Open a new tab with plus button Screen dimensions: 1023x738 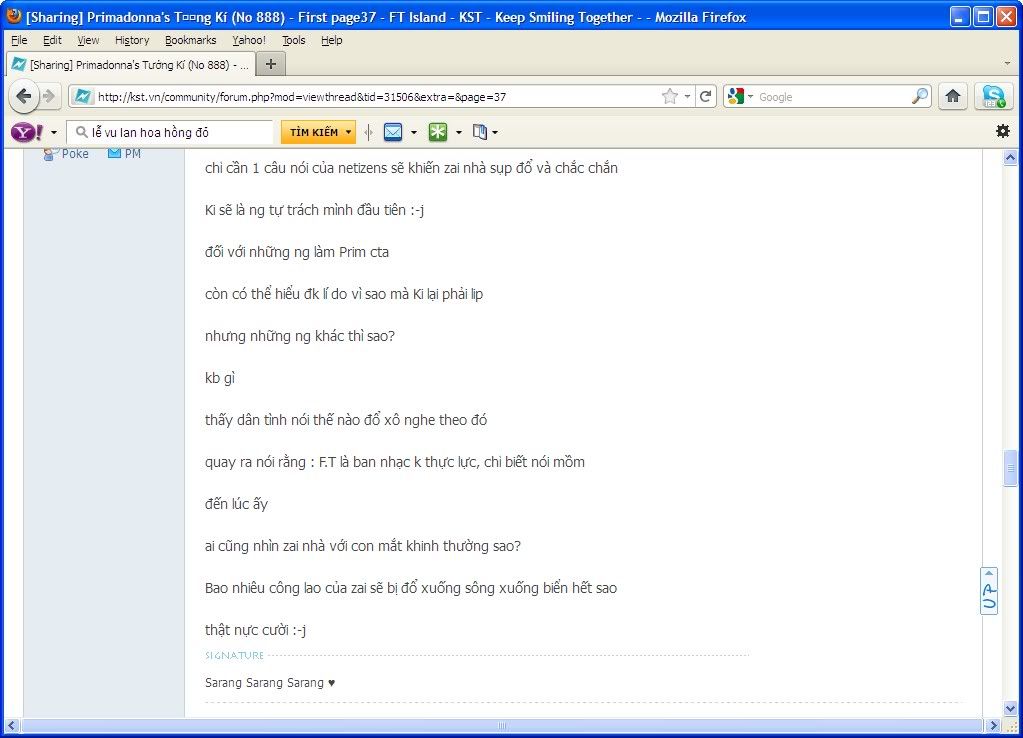click(x=271, y=64)
